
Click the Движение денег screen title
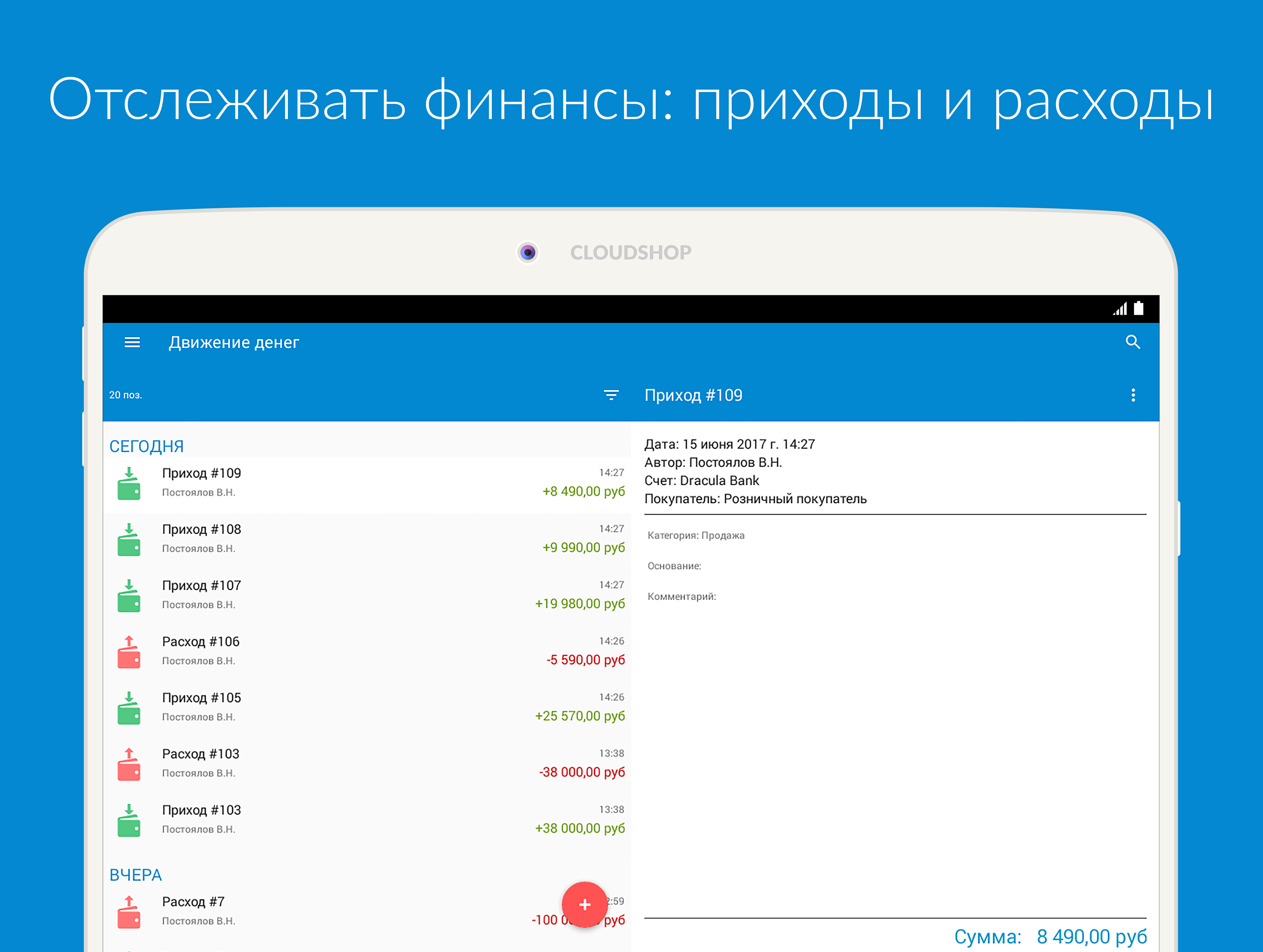point(234,342)
